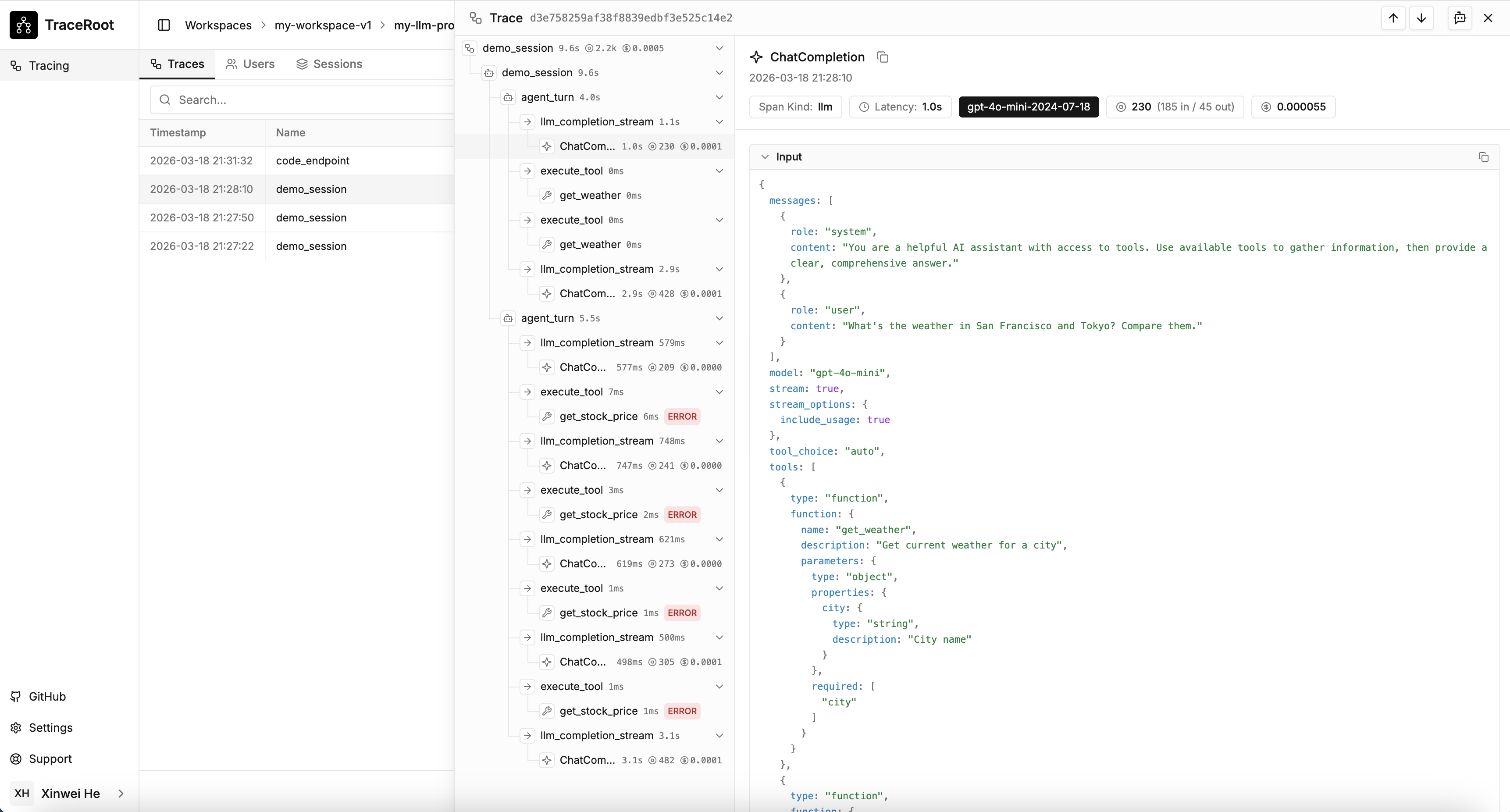Collapse the Input section
The image size is (1510, 812).
[x=764, y=157]
